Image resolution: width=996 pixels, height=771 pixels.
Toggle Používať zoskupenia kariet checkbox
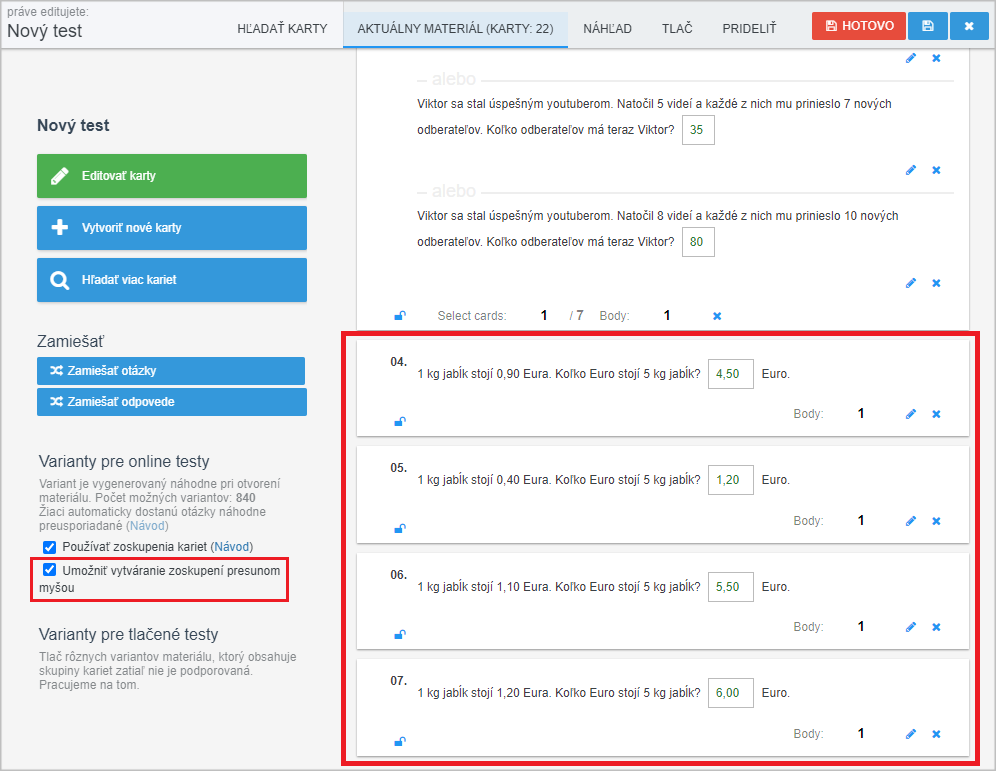pos(49,547)
